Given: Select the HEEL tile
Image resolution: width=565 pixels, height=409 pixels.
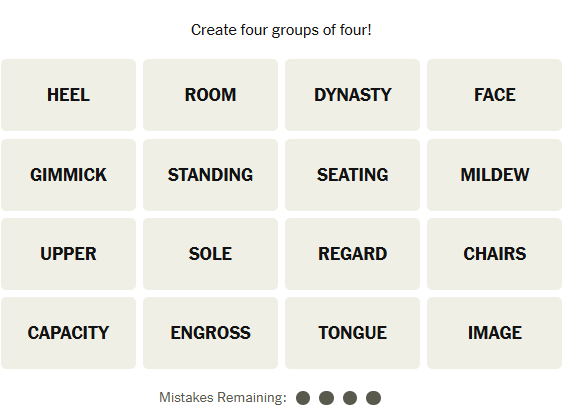Looking at the screenshot, I should (x=68, y=95).
